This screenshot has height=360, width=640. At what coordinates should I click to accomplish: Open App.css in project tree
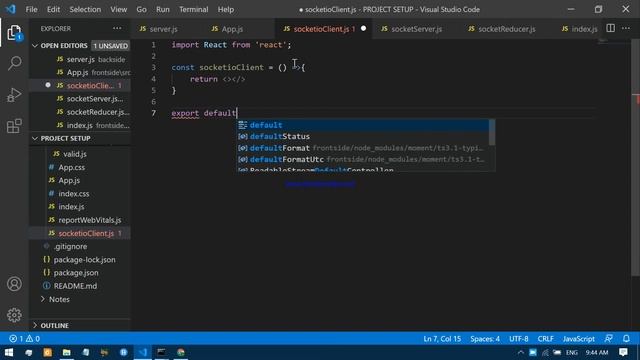pyautogui.click(x=80, y=167)
